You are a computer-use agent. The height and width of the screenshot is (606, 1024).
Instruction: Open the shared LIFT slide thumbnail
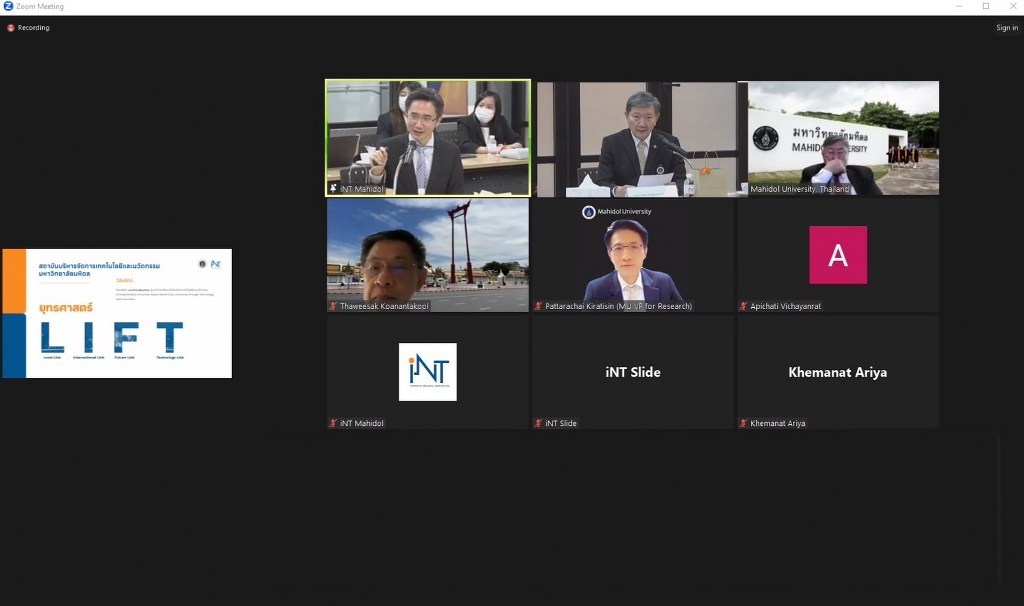coord(117,313)
